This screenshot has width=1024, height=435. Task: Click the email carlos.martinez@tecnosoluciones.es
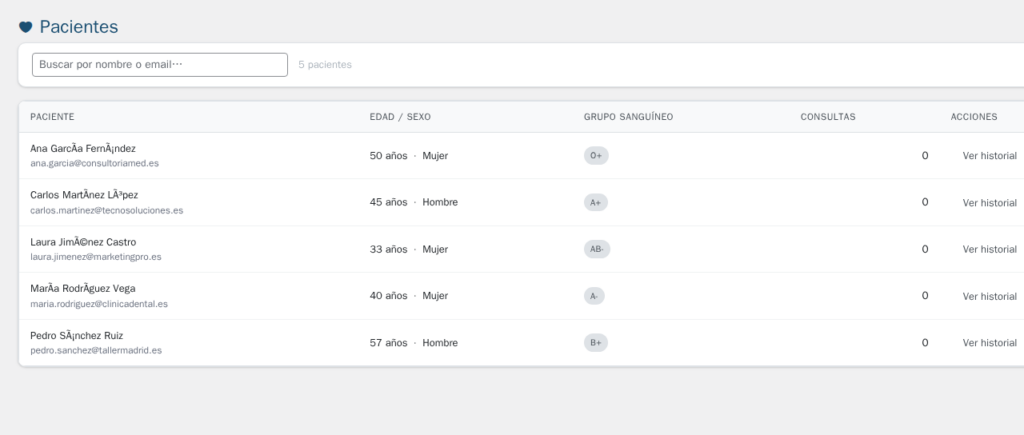pyautogui.click(x=107, y=210)
